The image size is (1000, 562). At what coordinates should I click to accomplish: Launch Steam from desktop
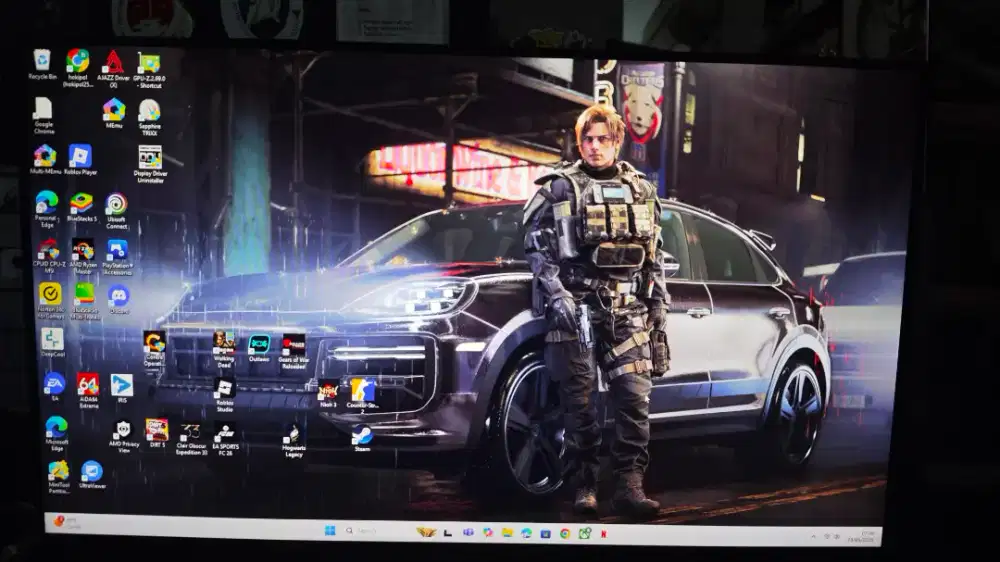point(362,438)
